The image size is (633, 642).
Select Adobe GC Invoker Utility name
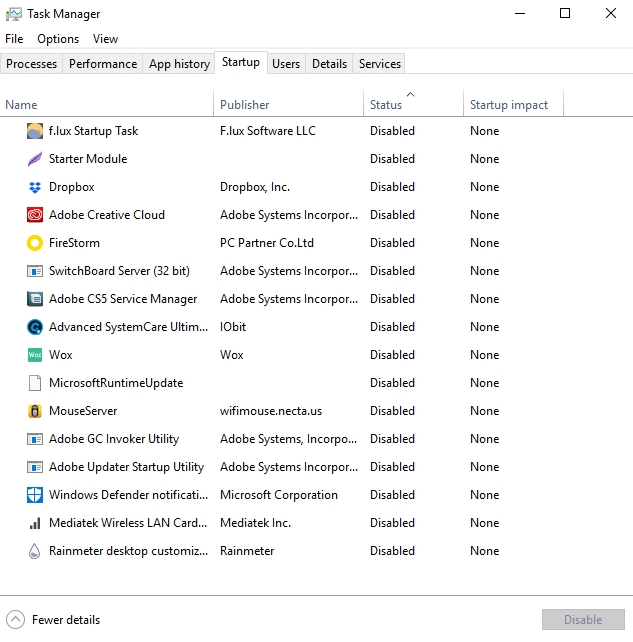point(114,439)
